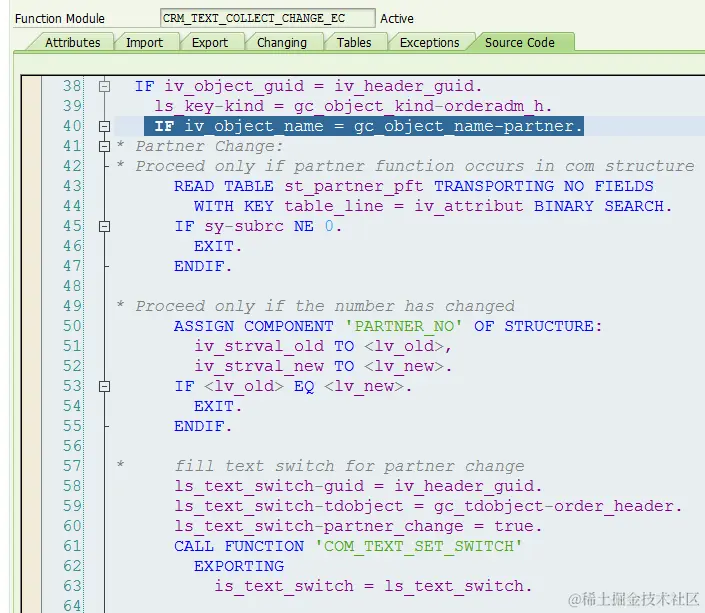Click 'ls_key-kind = gc_object_kind-orderadm_h.' line
The height and width of the screenshot is (613, 705).
[353, 106]
